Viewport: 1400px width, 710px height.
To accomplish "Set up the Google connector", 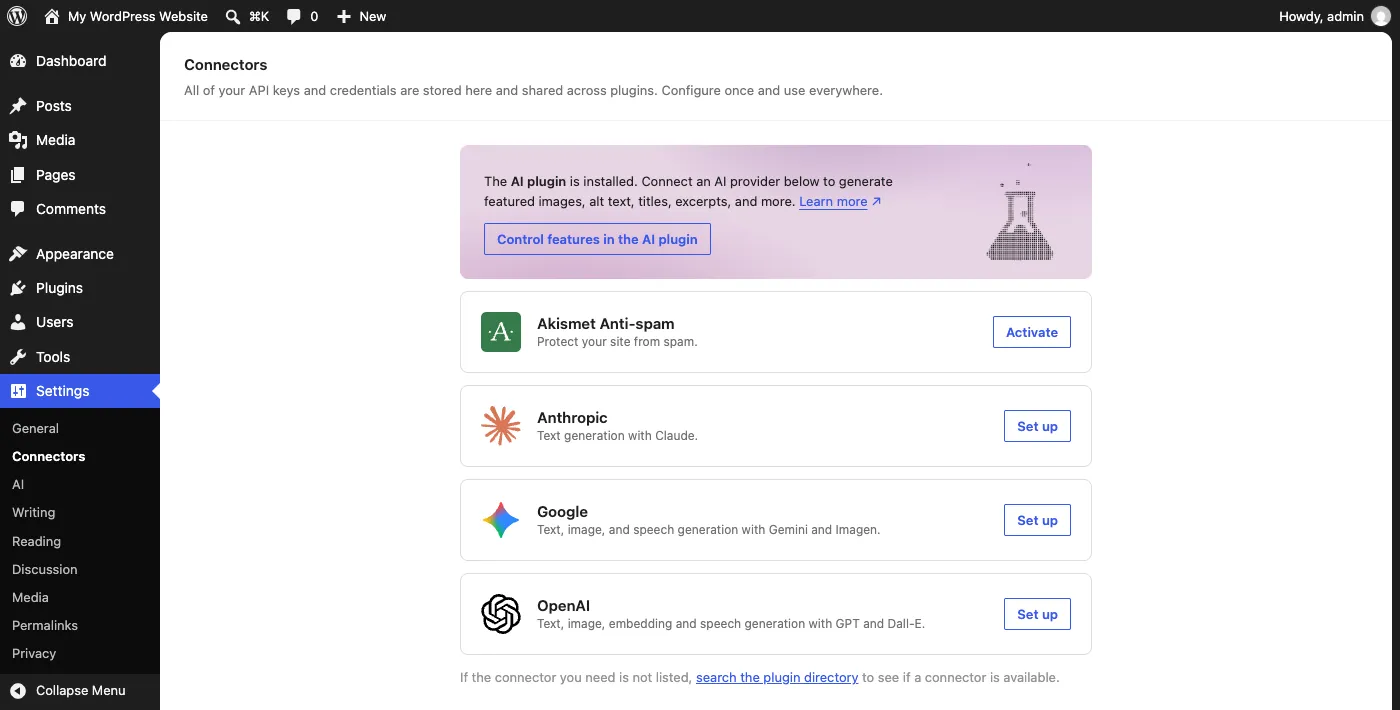I will [x=1037, y=520].
